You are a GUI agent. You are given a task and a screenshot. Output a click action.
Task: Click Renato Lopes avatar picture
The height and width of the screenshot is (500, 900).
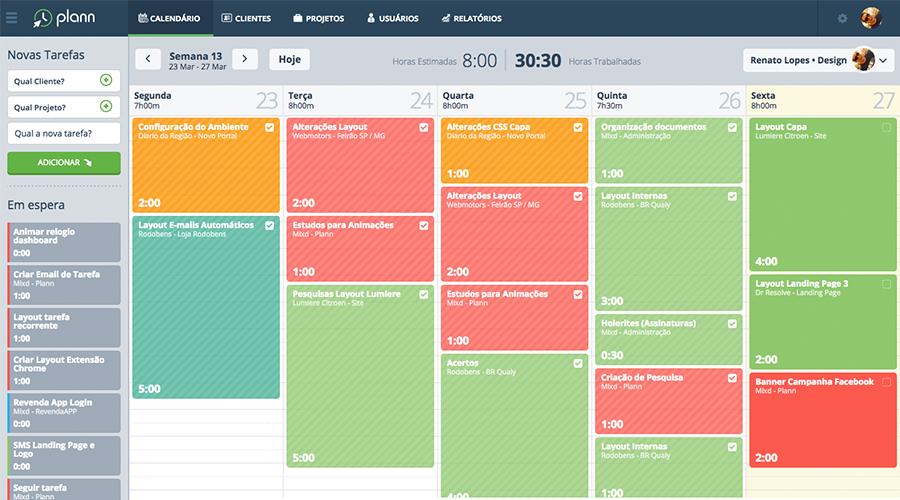[x=863, y=60]
